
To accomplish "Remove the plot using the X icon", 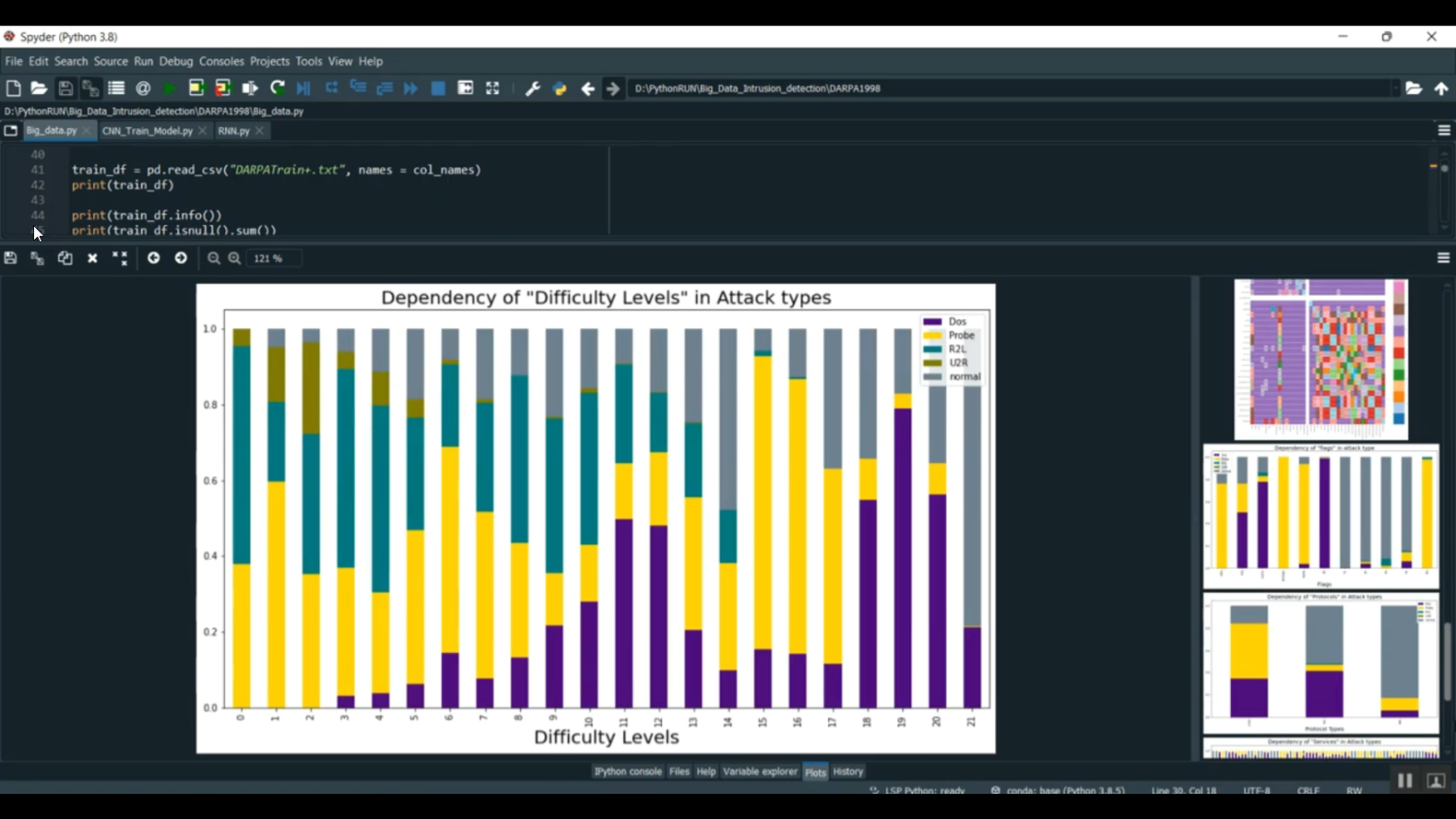I will 92,257.
